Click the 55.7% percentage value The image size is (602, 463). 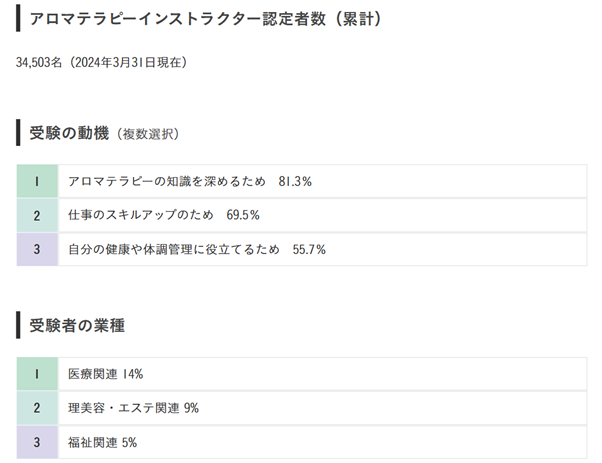tap(309, 249)
